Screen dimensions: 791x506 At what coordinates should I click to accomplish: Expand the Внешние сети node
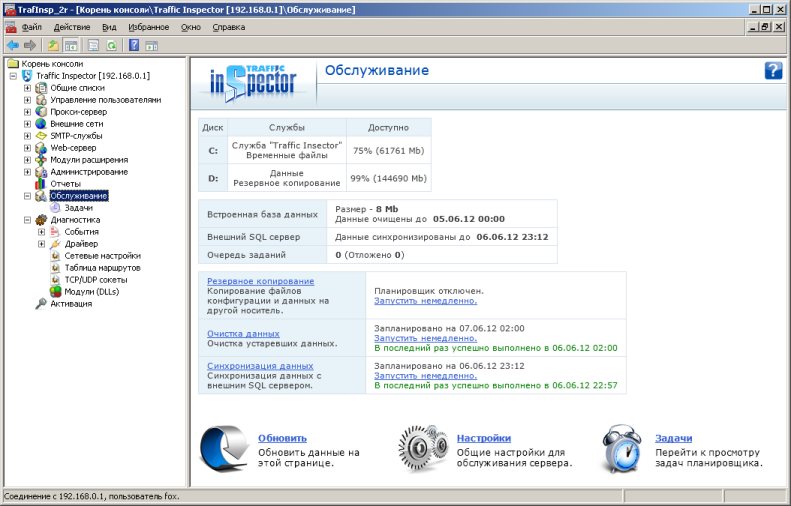27,124
